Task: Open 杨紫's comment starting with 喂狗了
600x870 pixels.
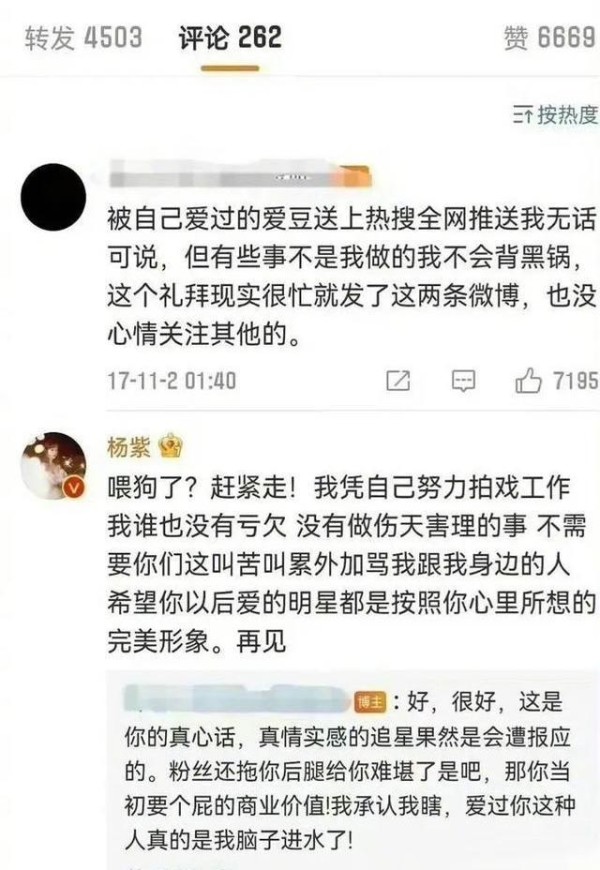Action: [x=351, y=564]
